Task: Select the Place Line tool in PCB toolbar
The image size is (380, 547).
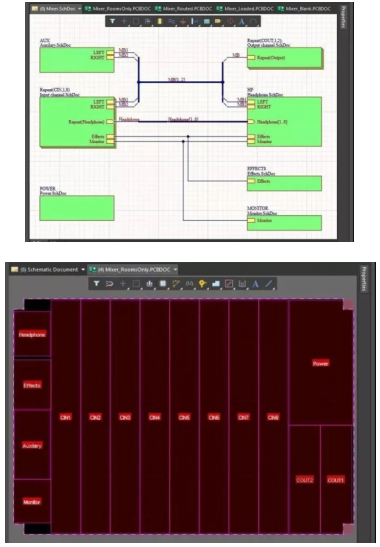Action: tap(268, 284)
